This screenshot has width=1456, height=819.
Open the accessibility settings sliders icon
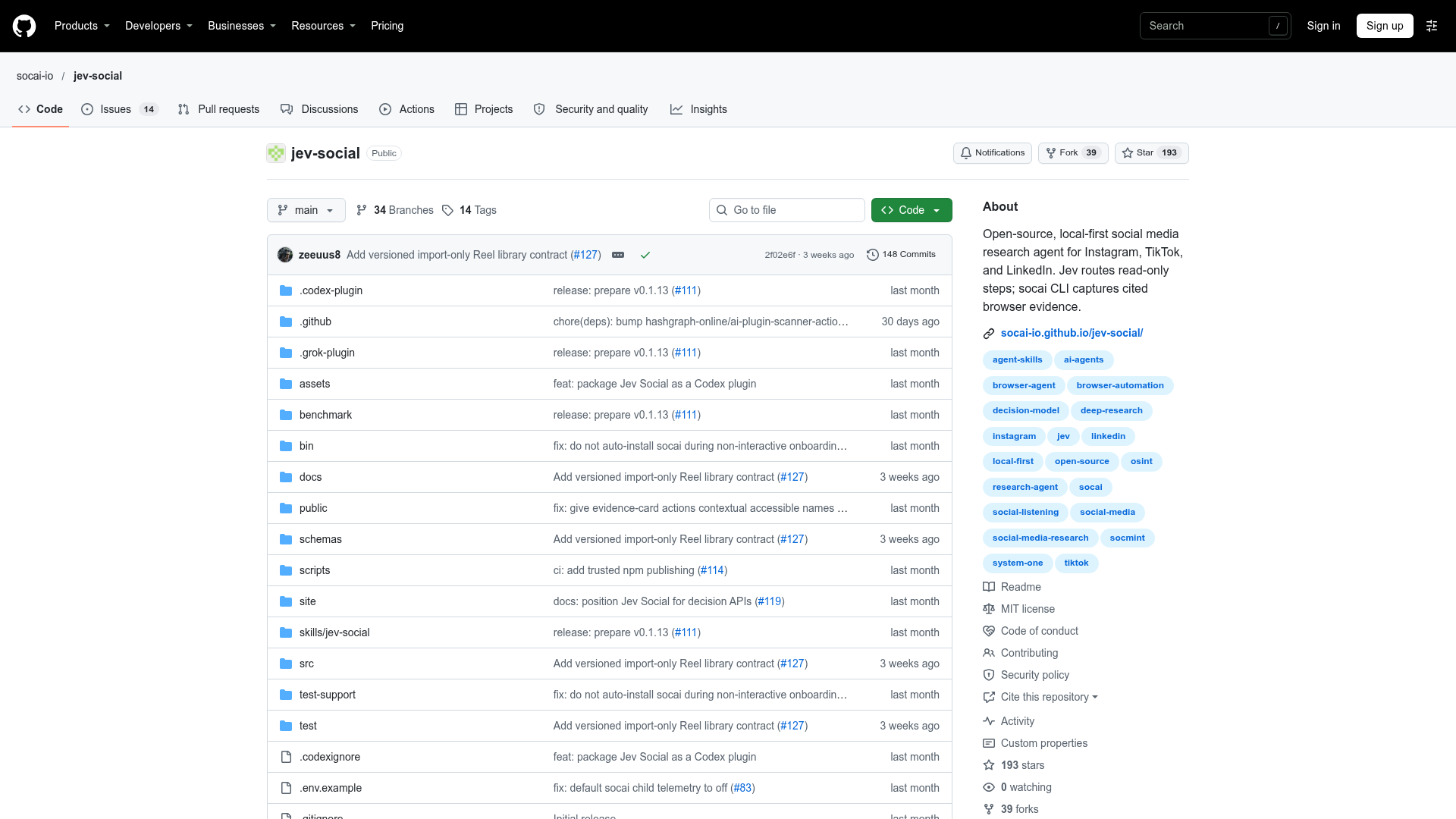(1432, 26)
